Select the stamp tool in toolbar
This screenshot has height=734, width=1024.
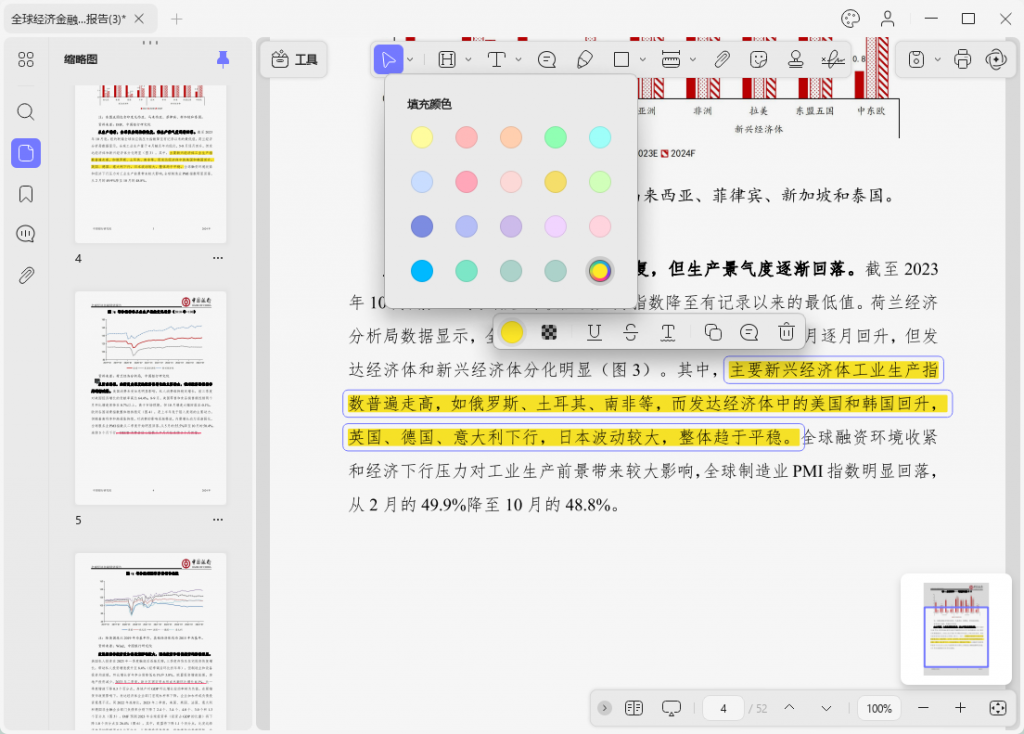(x=796, y=59)
